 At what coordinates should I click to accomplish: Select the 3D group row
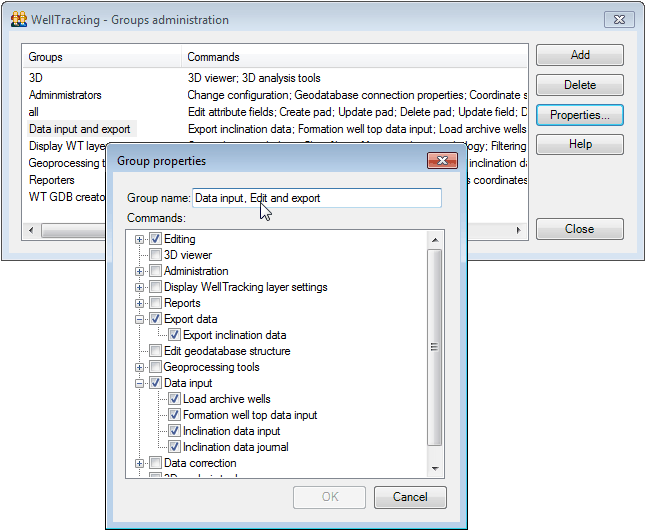[x=36, y=78]
